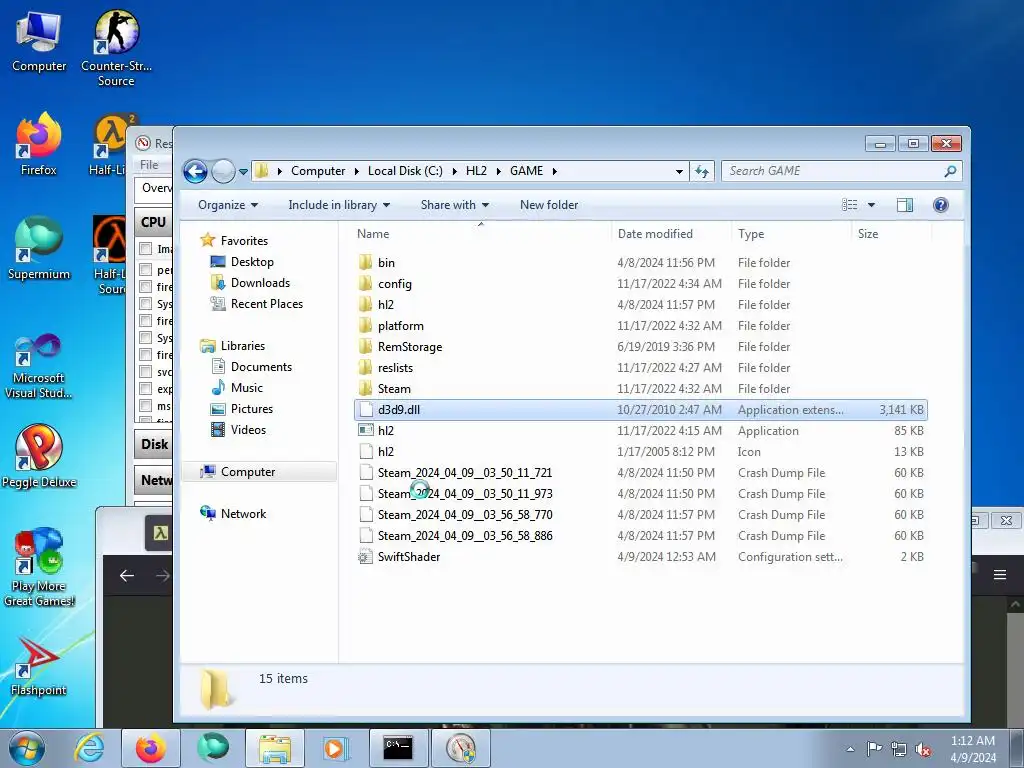The height and width of the screenshot is (768, 1024).
Task: Select Steam_2024_04_09__03_56_58_886 crash dump
Action: pos(640,536)
